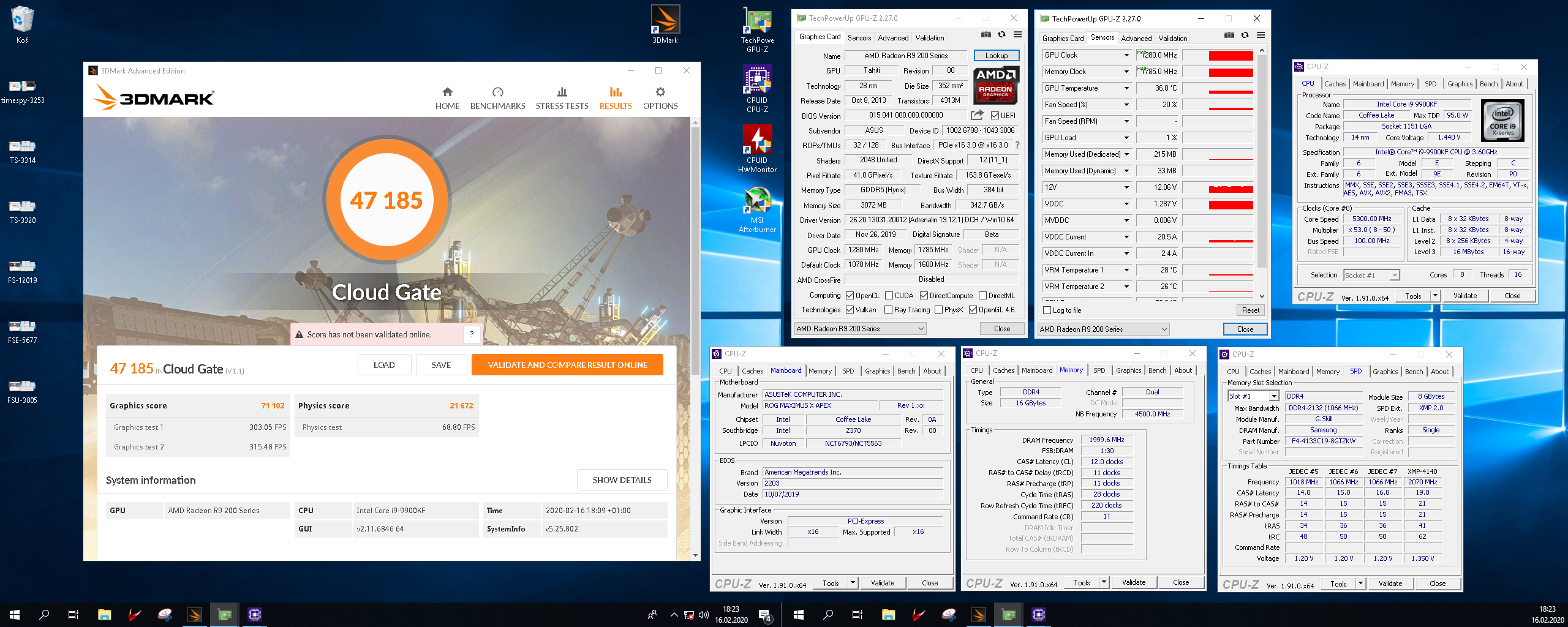The image size is (1568, 627).
Task: Open TechPowerUp GPU-Z desktop shortcut
Action: point(757,29)
